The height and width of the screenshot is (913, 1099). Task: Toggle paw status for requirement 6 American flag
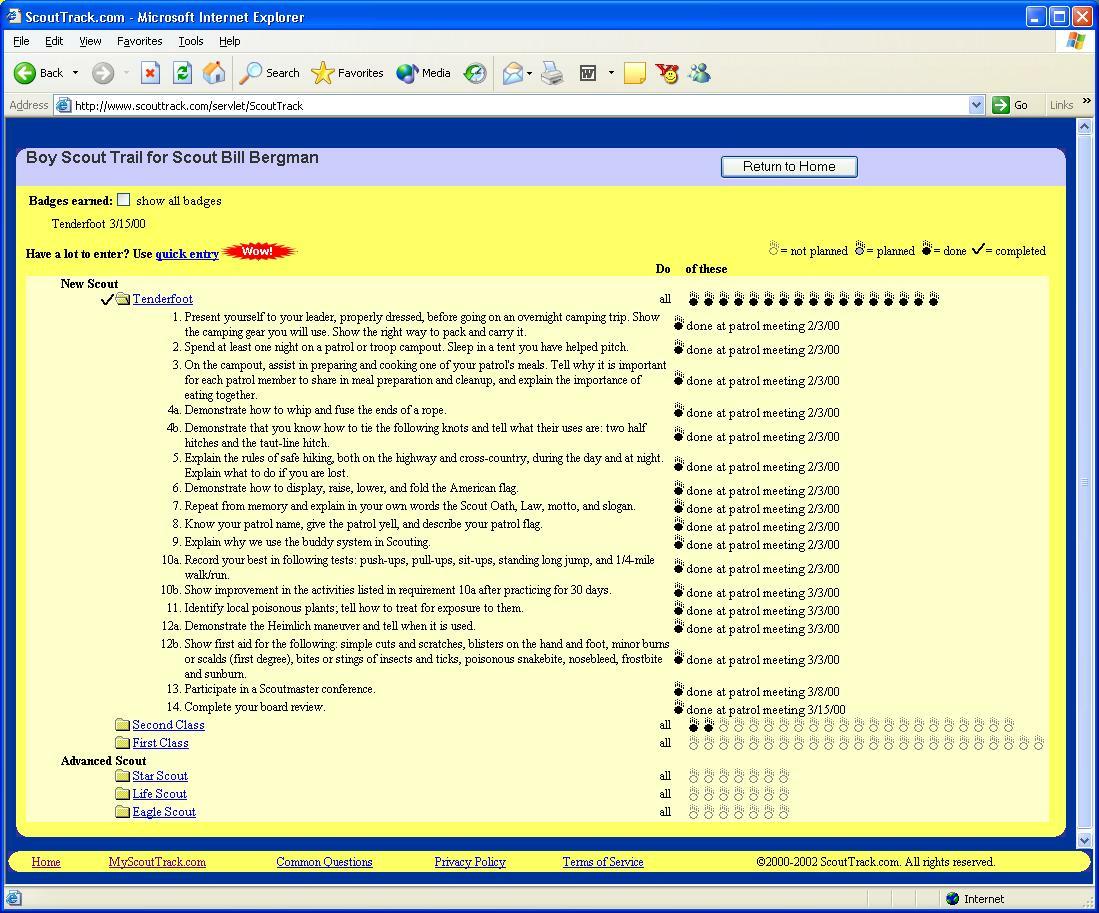pyautogui.click(x=678, y=488)
